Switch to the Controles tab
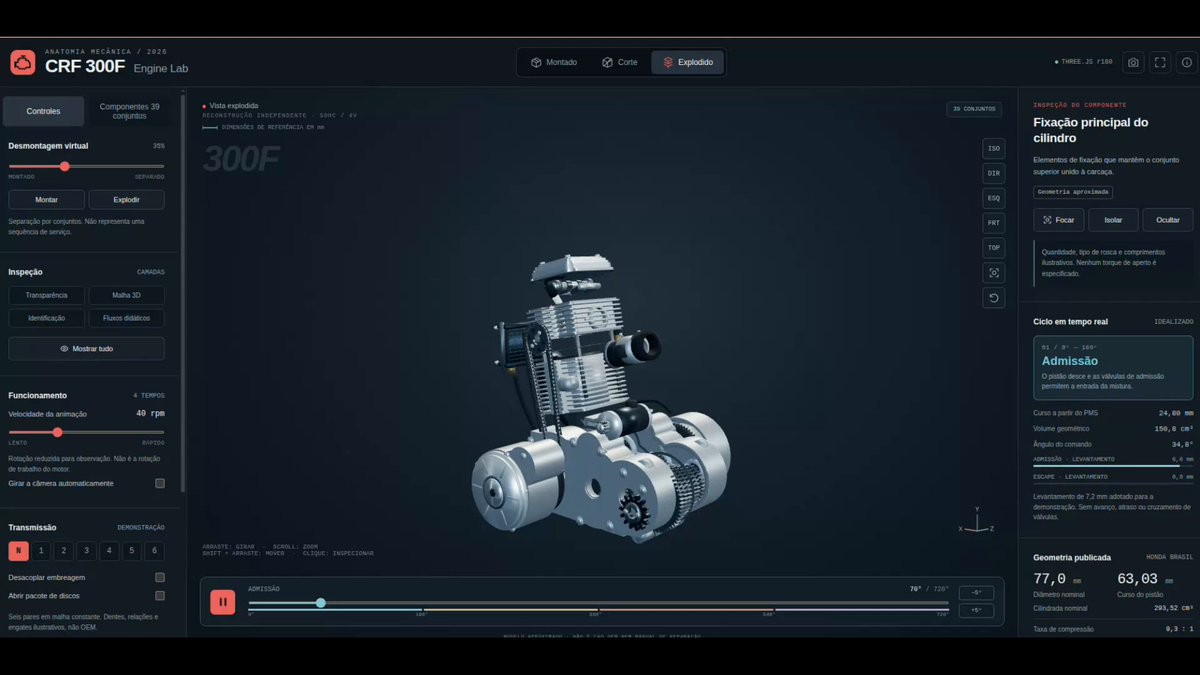The width and height of the screenshot is (1200, 675). coord(43,111)
